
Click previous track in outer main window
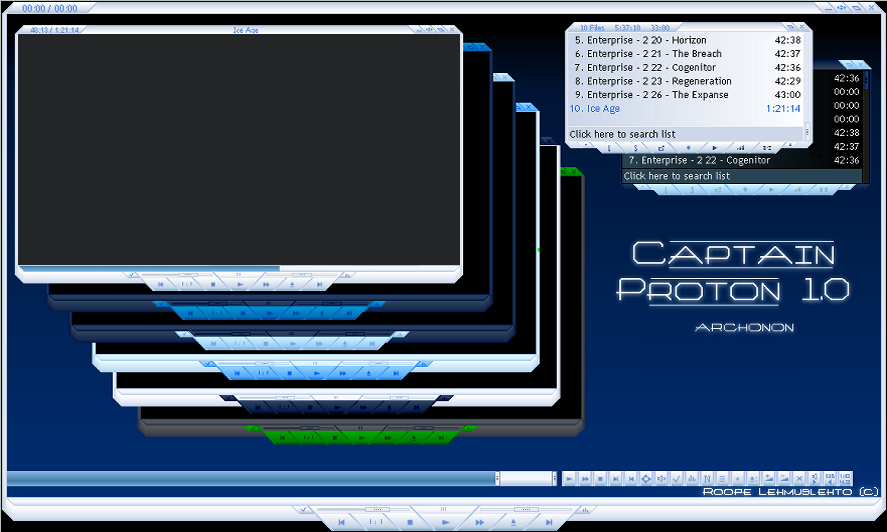tap(341, 522)
